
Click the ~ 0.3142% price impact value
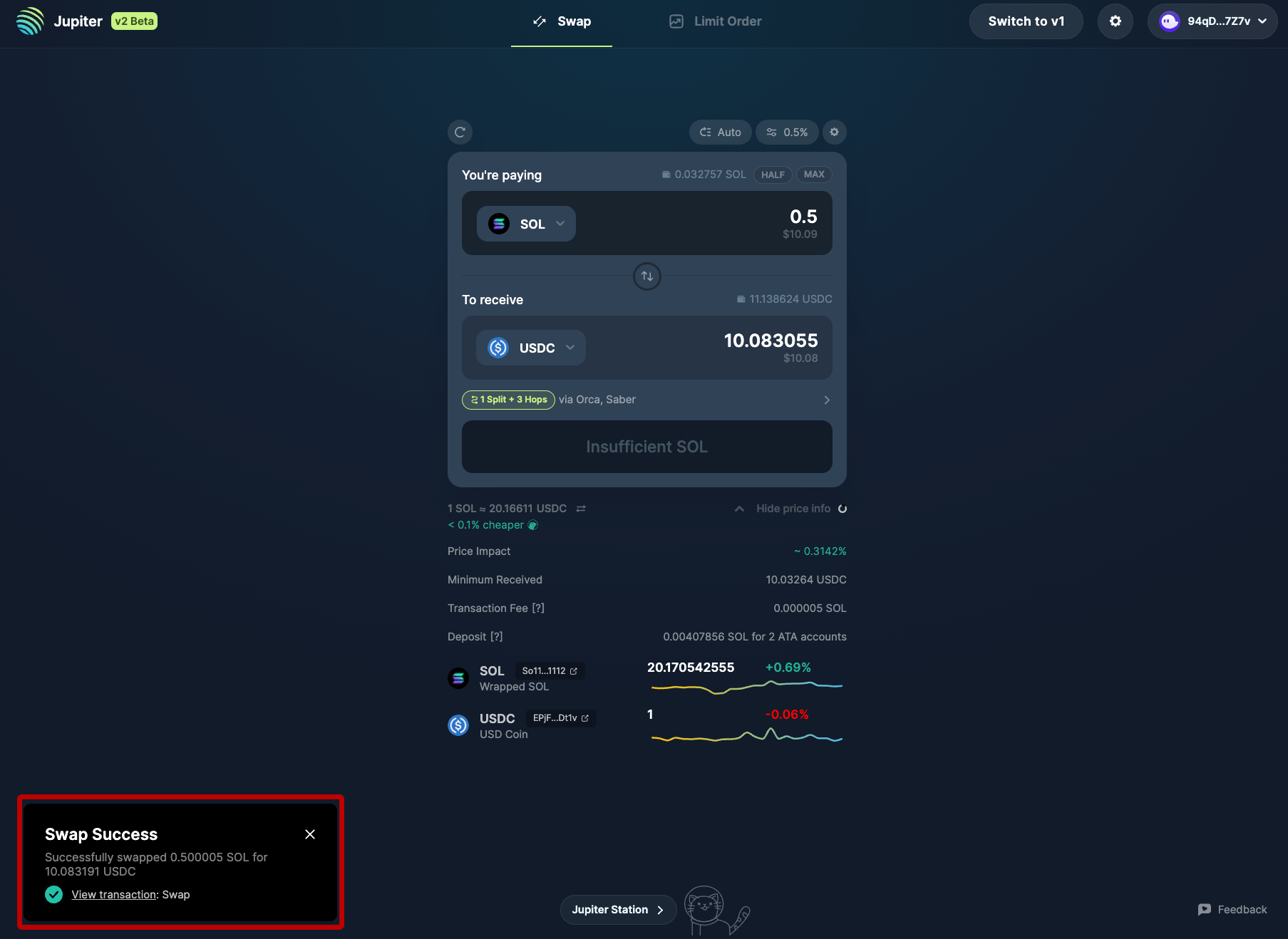(x=820, y=551)
